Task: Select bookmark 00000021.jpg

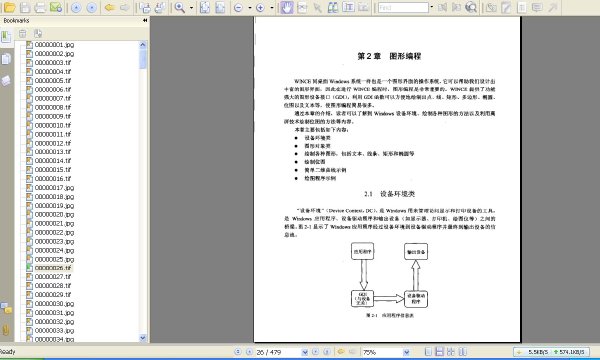Action: (54, 223)
